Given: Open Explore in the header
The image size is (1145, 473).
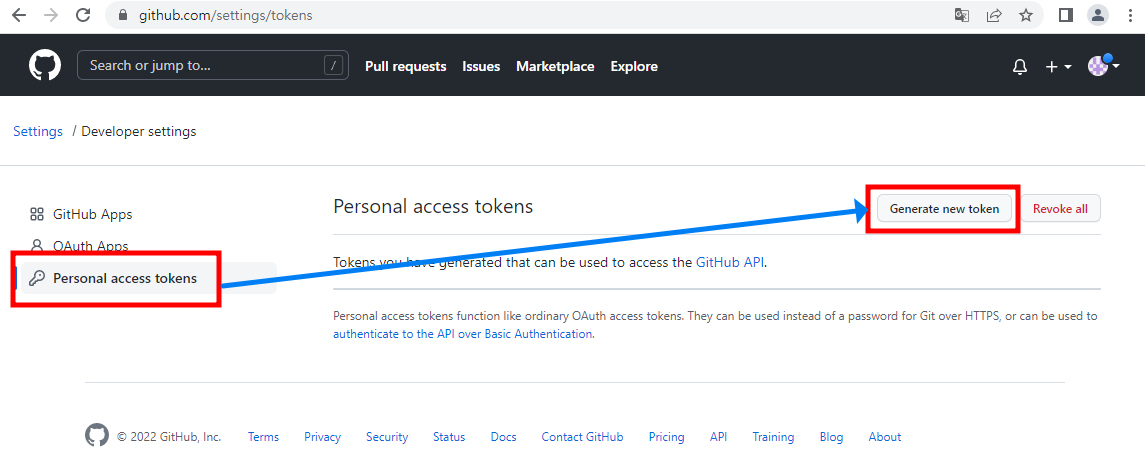Looking at the screenshot, I should point(634,66).
